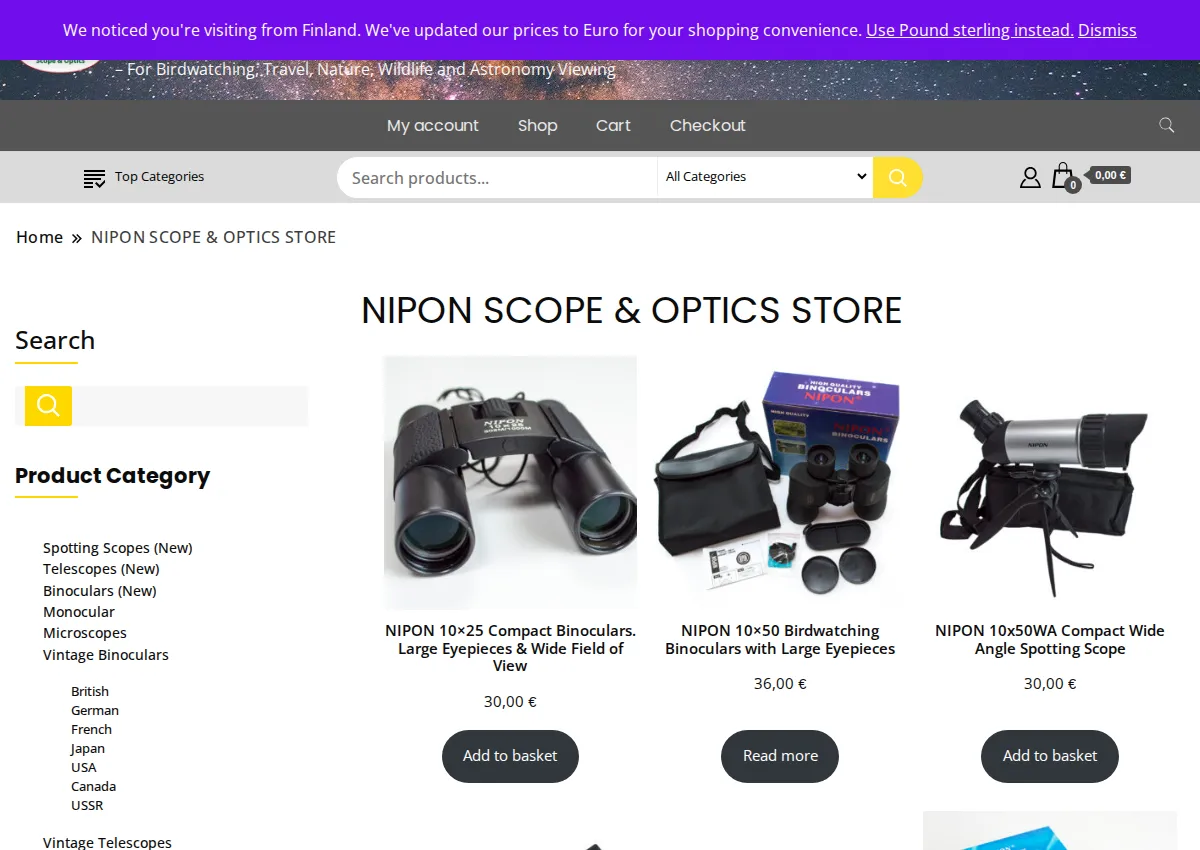Viewport: 1200px width, 850px height.
Task: Open NIPON 10×50 Birdwatching Binoculars product image
Action: tap(780, 483)
